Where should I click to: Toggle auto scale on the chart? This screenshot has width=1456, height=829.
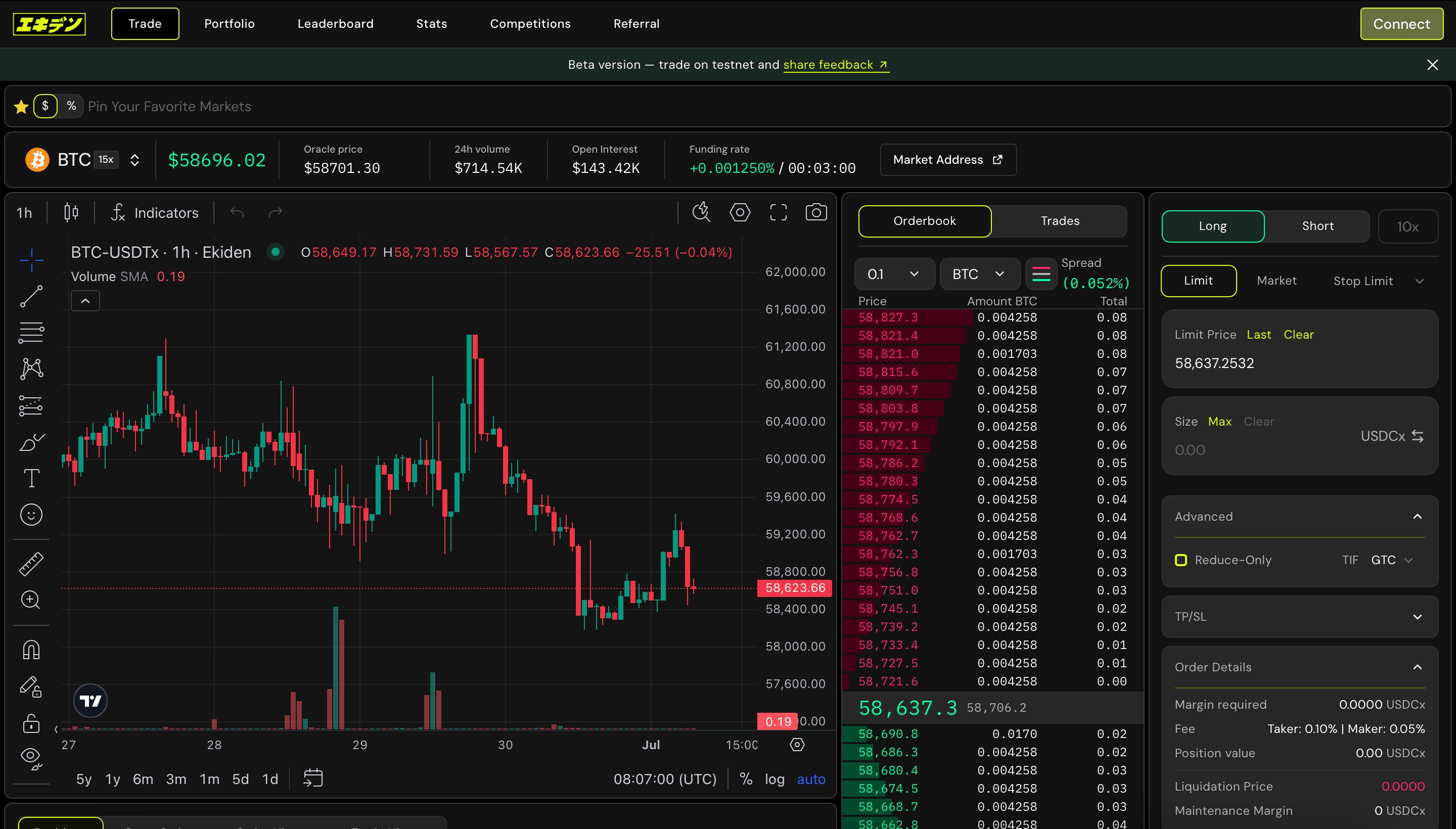(x=811, y=779)
